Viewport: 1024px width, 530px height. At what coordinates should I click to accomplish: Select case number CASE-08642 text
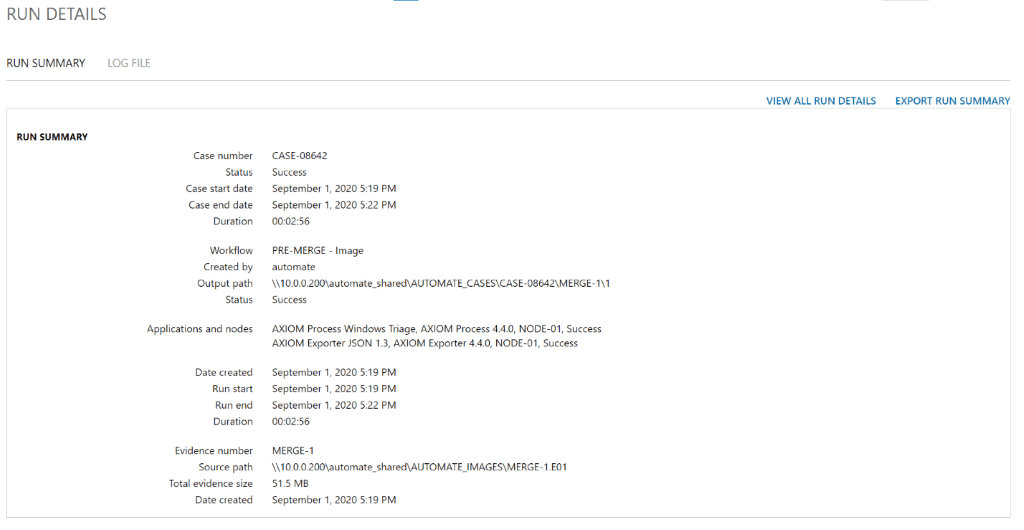click(x=300, y=155)
